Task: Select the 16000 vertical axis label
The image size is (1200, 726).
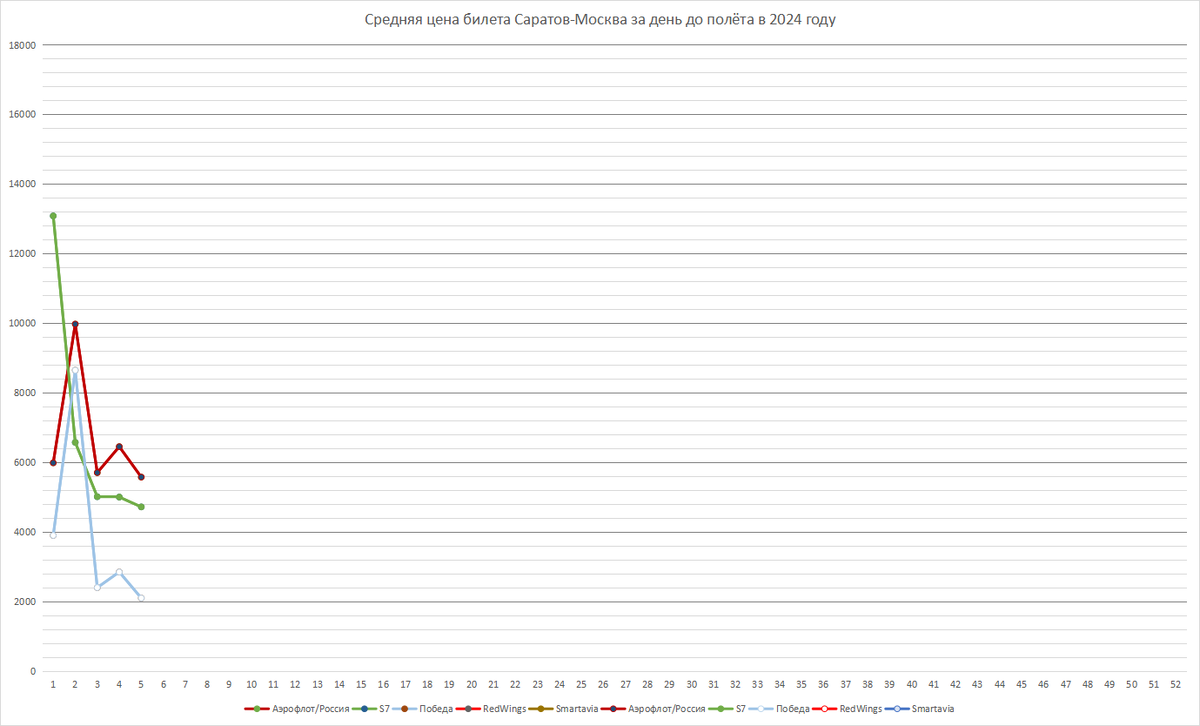Action: click(x=22, y=114)
